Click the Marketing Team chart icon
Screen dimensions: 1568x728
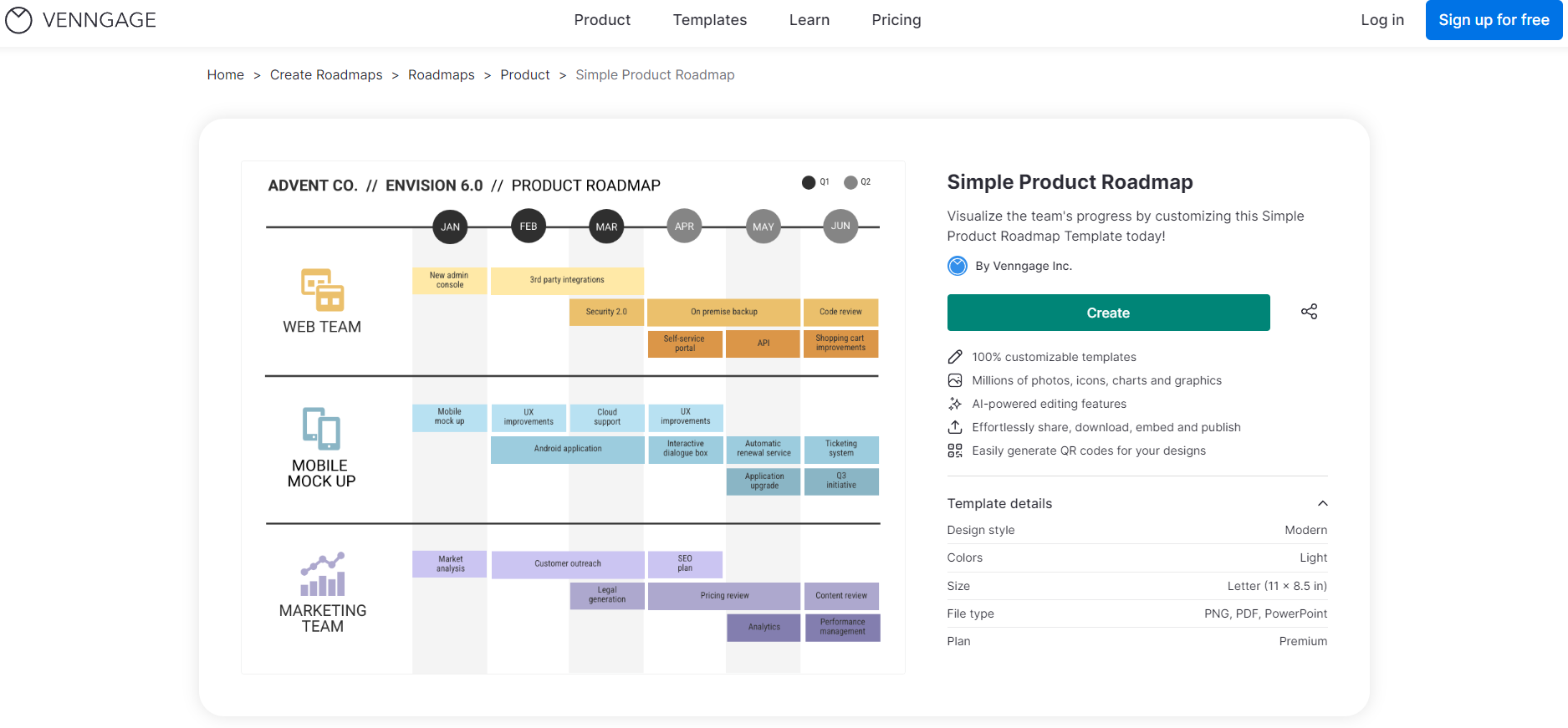[x=323, y=574]
